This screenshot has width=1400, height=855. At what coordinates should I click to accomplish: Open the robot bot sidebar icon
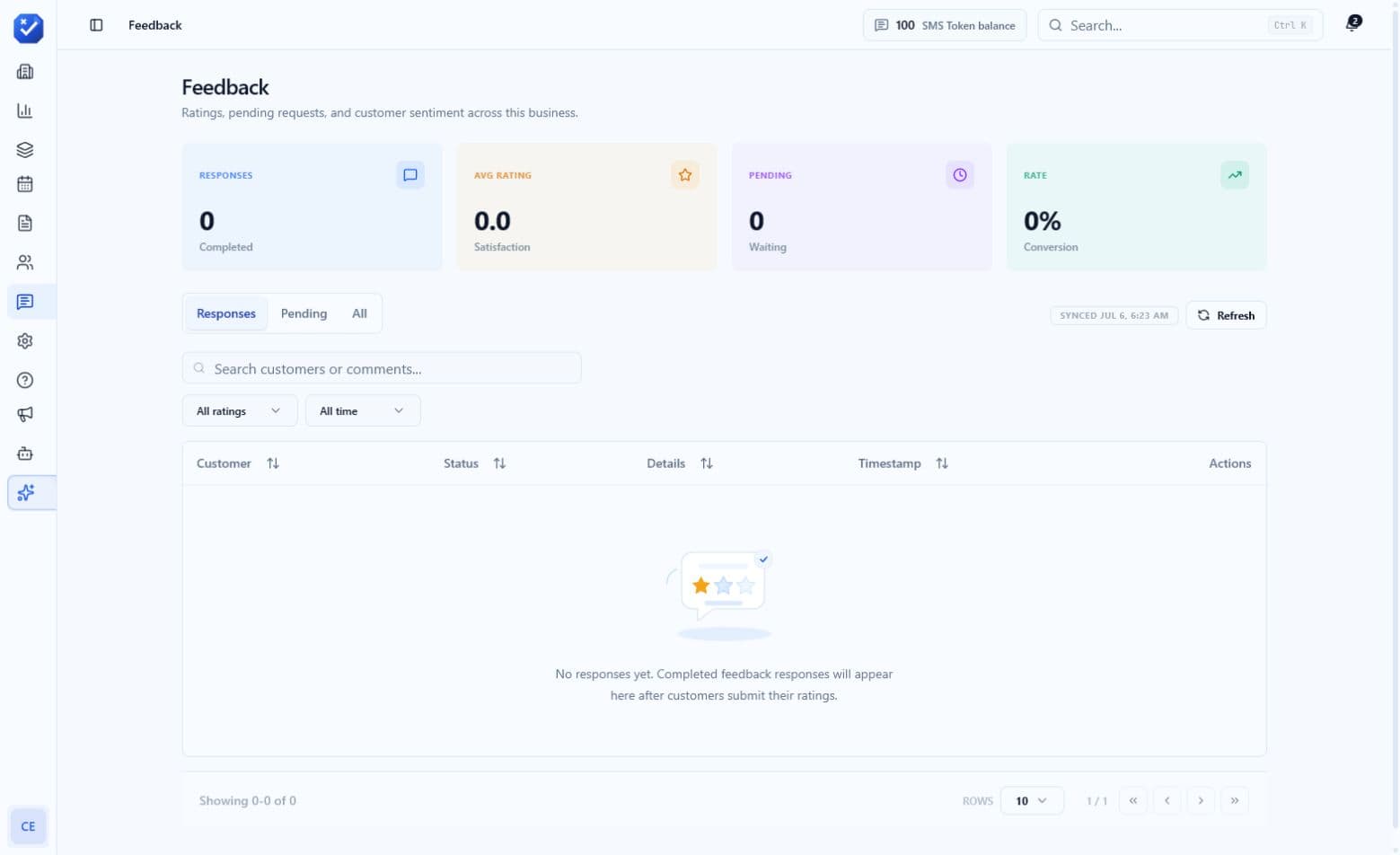click(25, 454)
